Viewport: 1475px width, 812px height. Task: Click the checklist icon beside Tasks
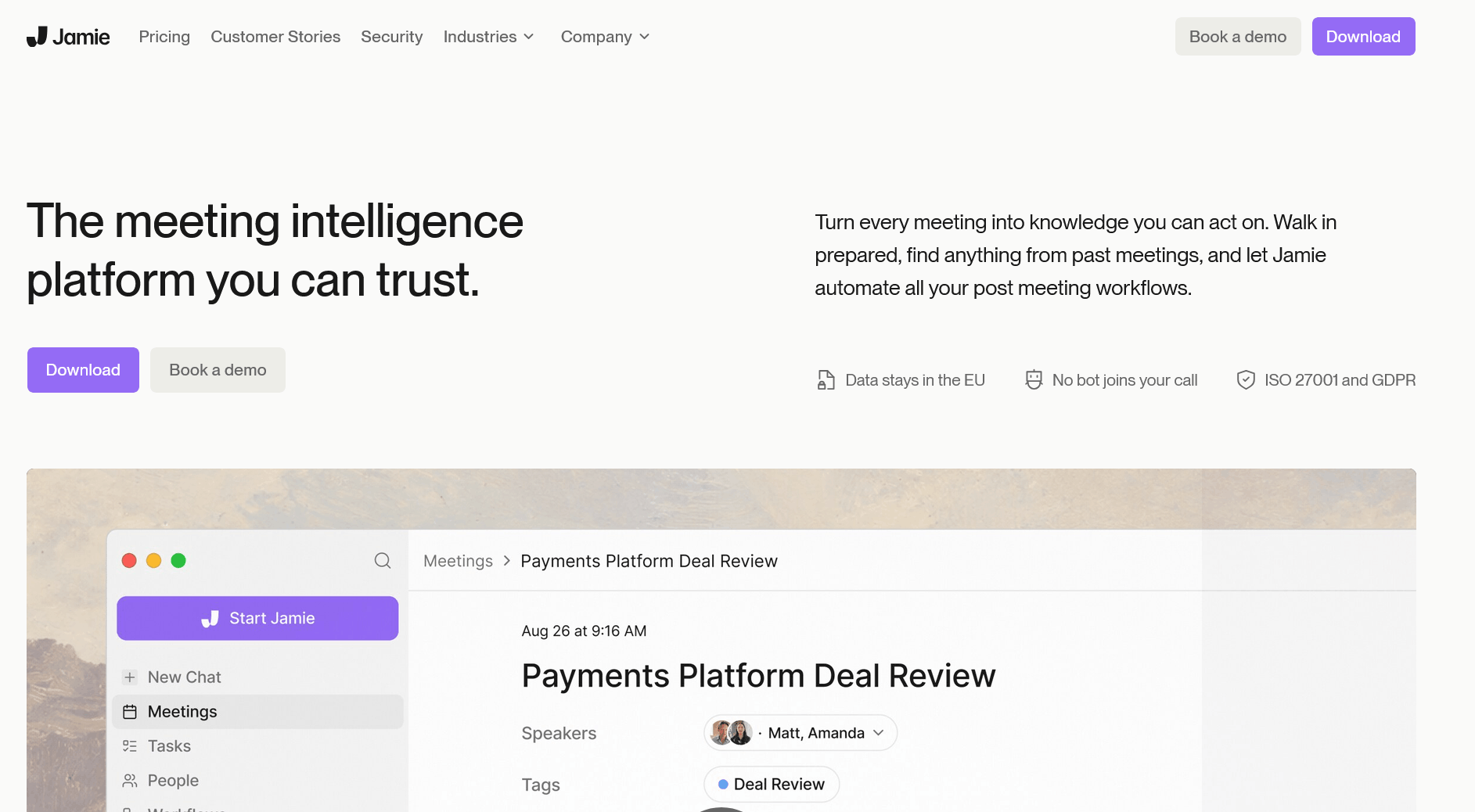coord(130,746)
